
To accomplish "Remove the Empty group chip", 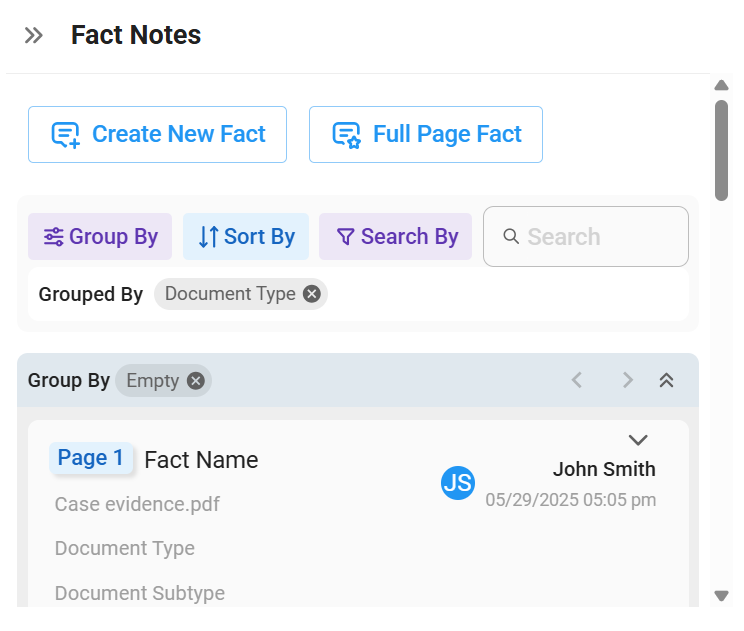I will [x=195, y=380].
